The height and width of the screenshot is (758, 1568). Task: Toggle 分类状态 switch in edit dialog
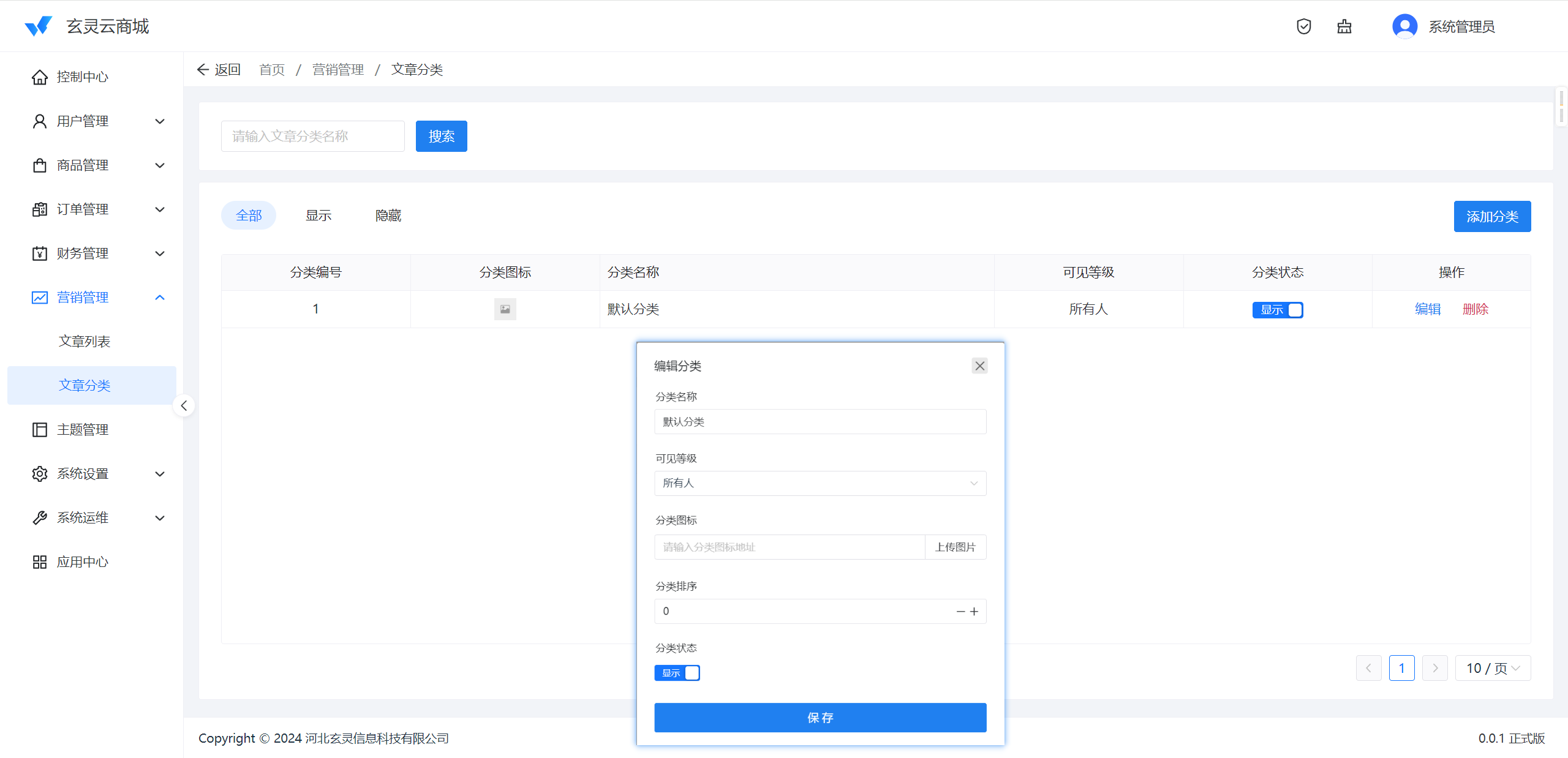pos(677,673)
